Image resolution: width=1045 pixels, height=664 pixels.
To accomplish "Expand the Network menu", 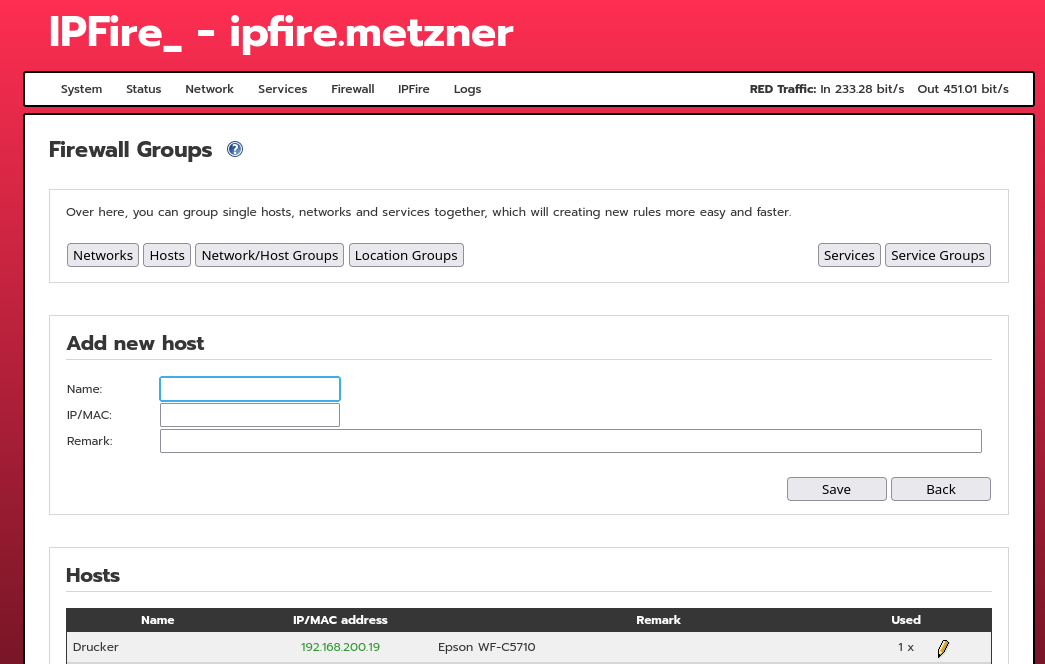I will [209, 89].
